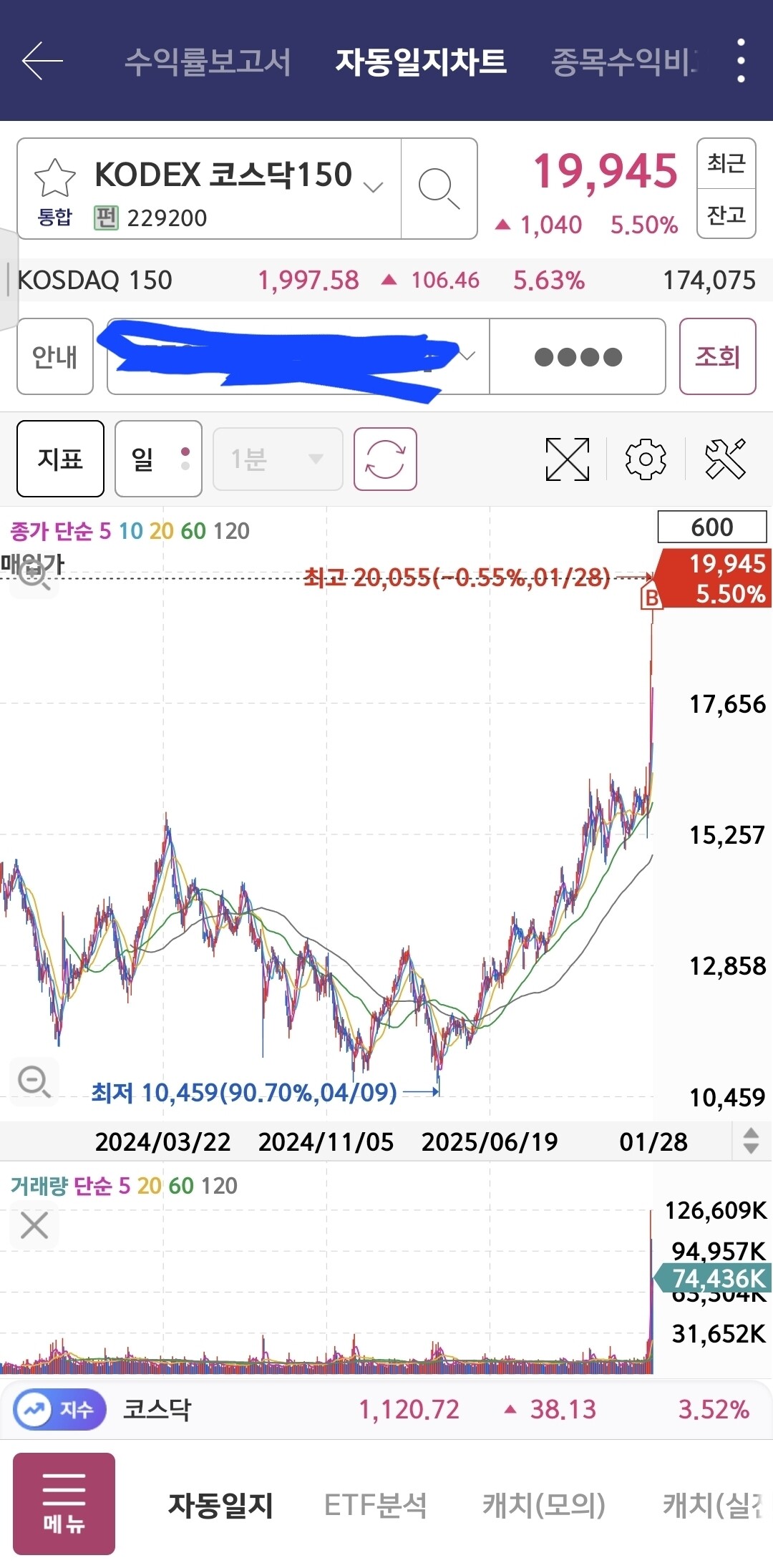
Task: Expand the chart to fullscreen
Action: coord(568,459)
